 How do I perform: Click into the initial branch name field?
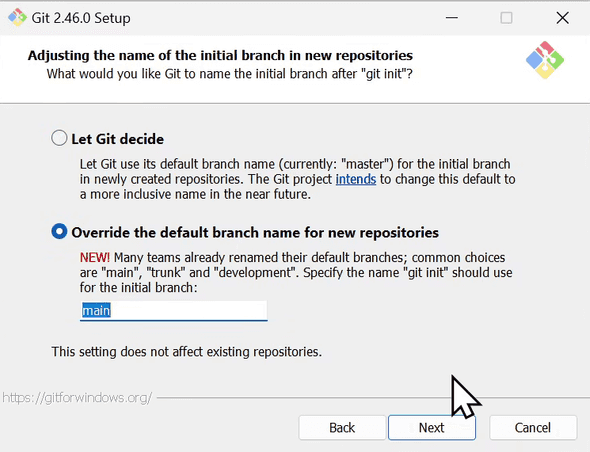[x=173, y=311]
